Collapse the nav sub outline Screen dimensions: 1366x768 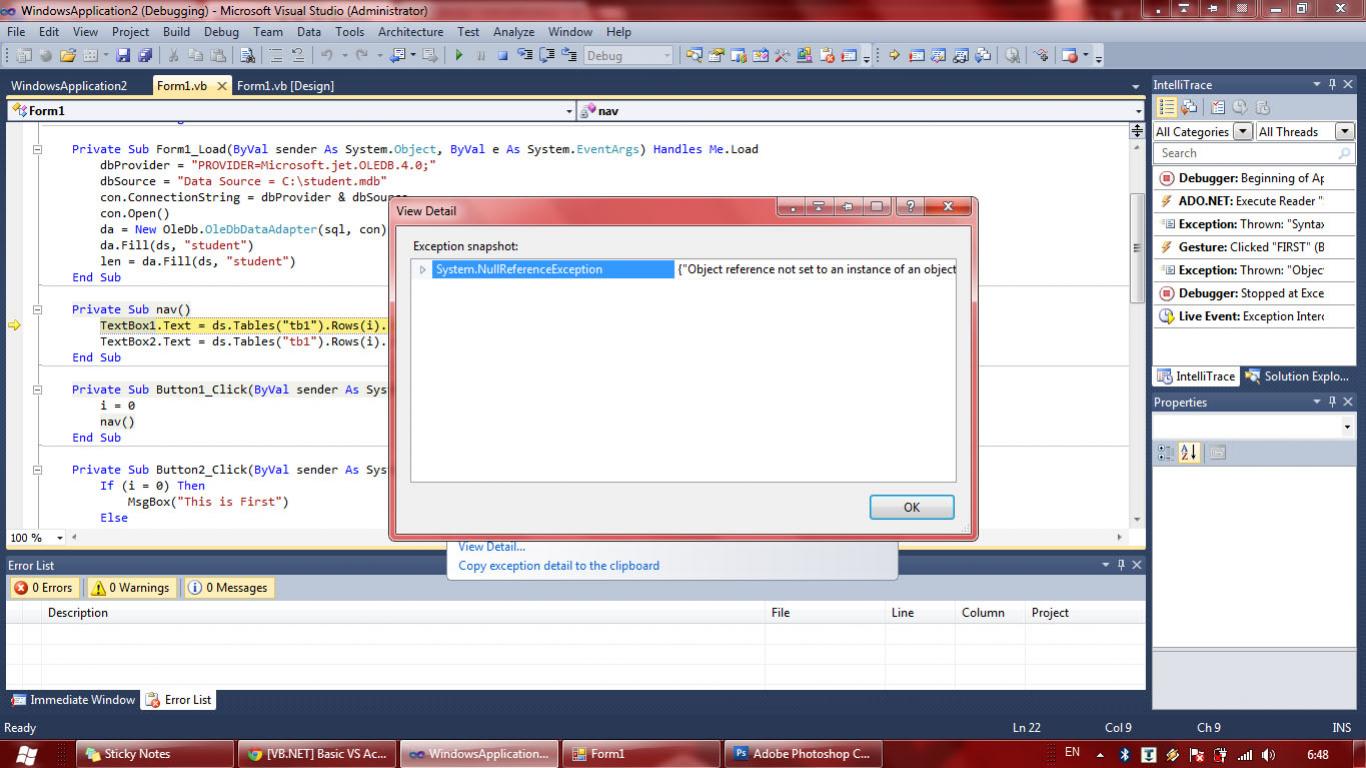[37, 309]
